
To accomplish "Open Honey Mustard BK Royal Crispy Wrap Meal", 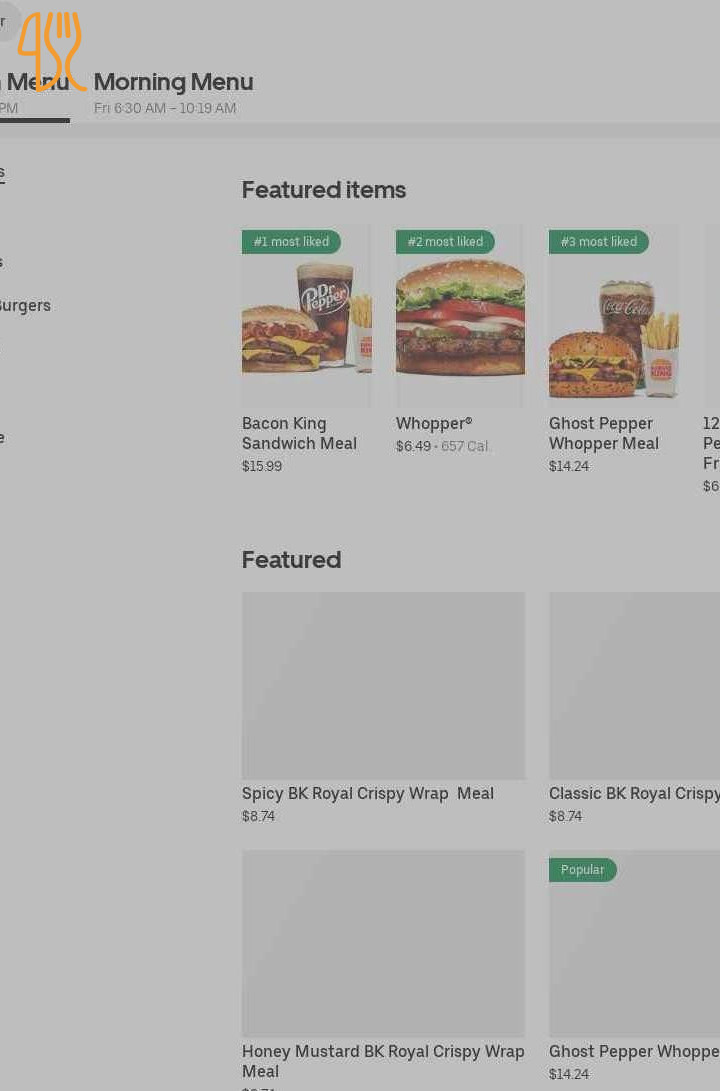I will click(383, 1061).
